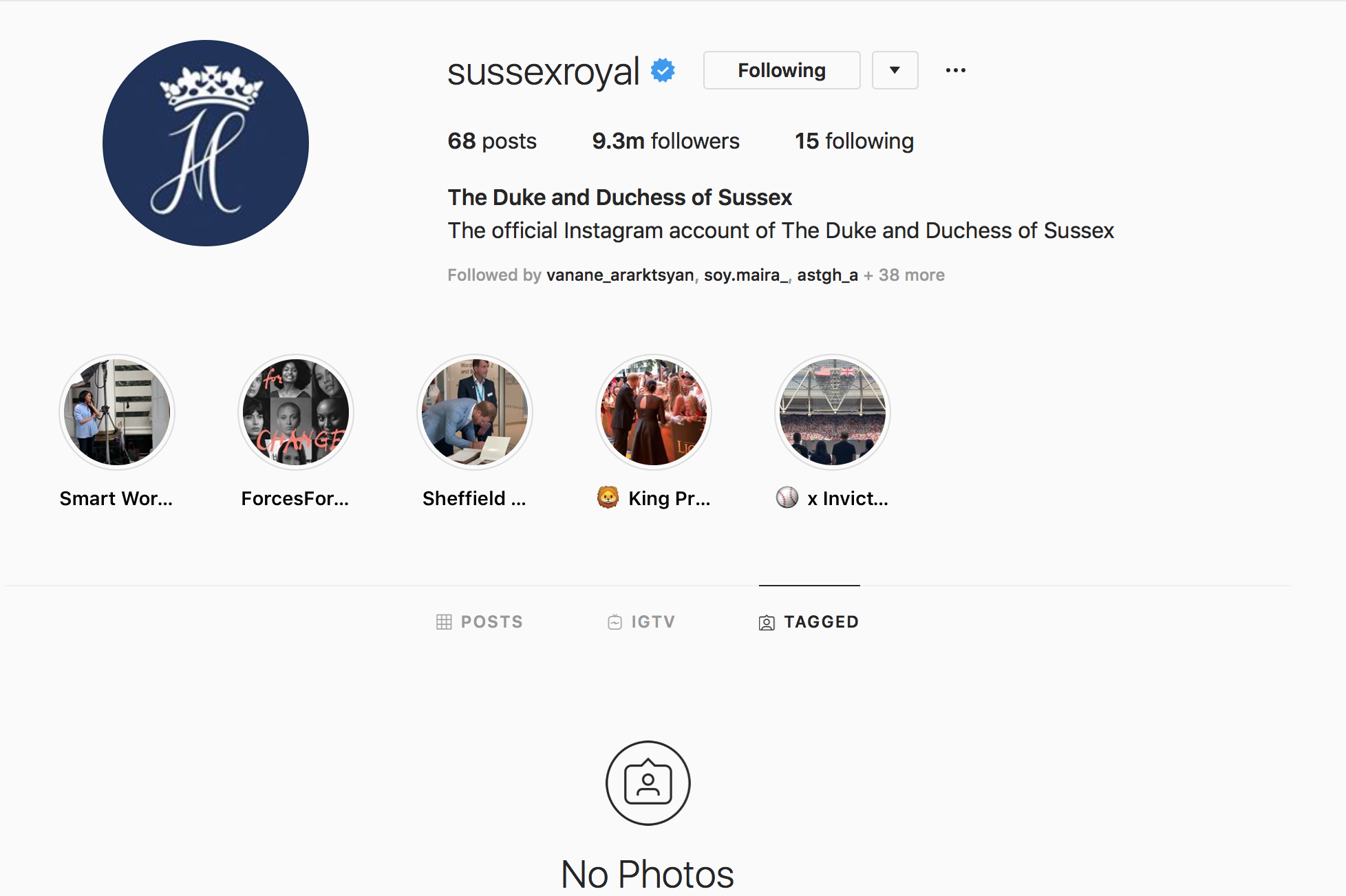Click the + 38 more followers link
This screenshot has height=896, width=1346.
point(904,275)
